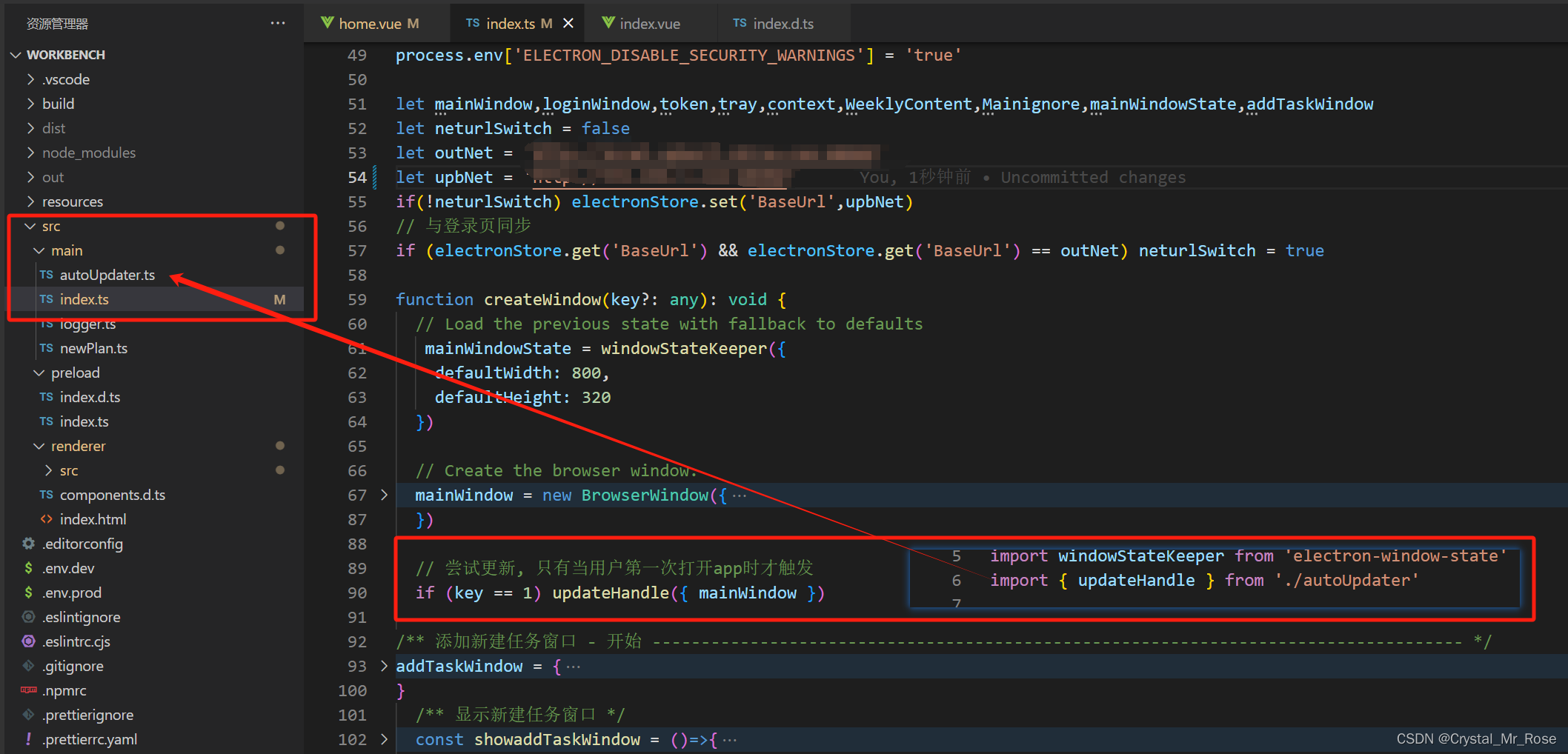
Task: Unfold the collapsed code at line 67
Action: 384,495
